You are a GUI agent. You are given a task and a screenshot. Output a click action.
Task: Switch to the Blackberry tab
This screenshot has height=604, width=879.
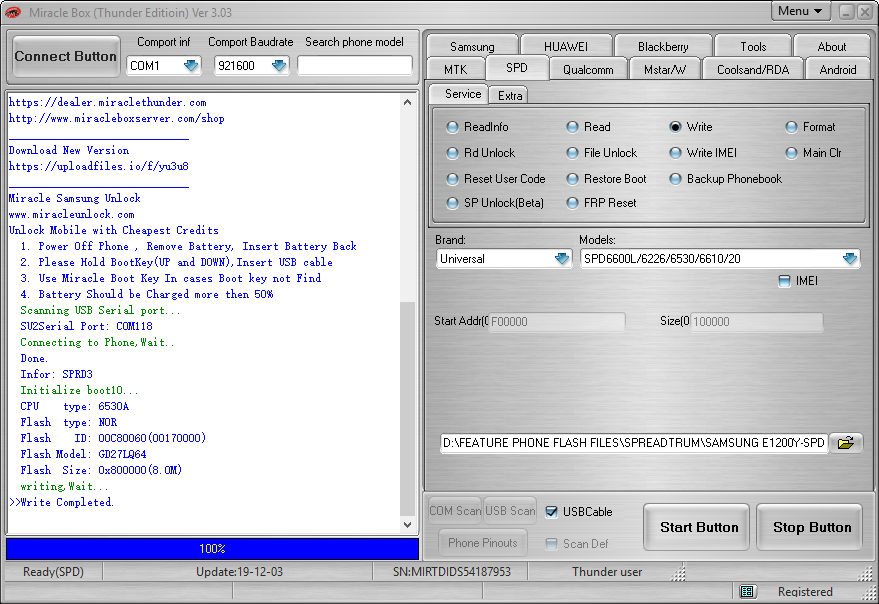point(663,47)
